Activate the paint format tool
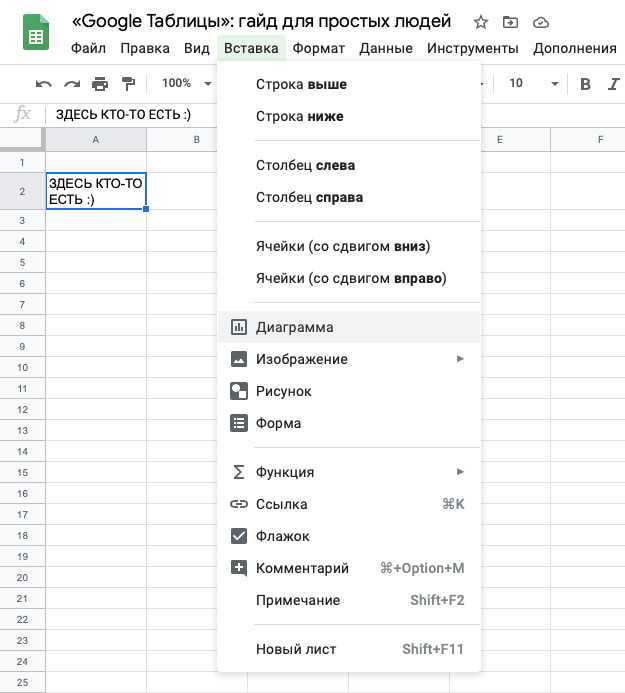This screenshot has width=625, height=693. 128,84
